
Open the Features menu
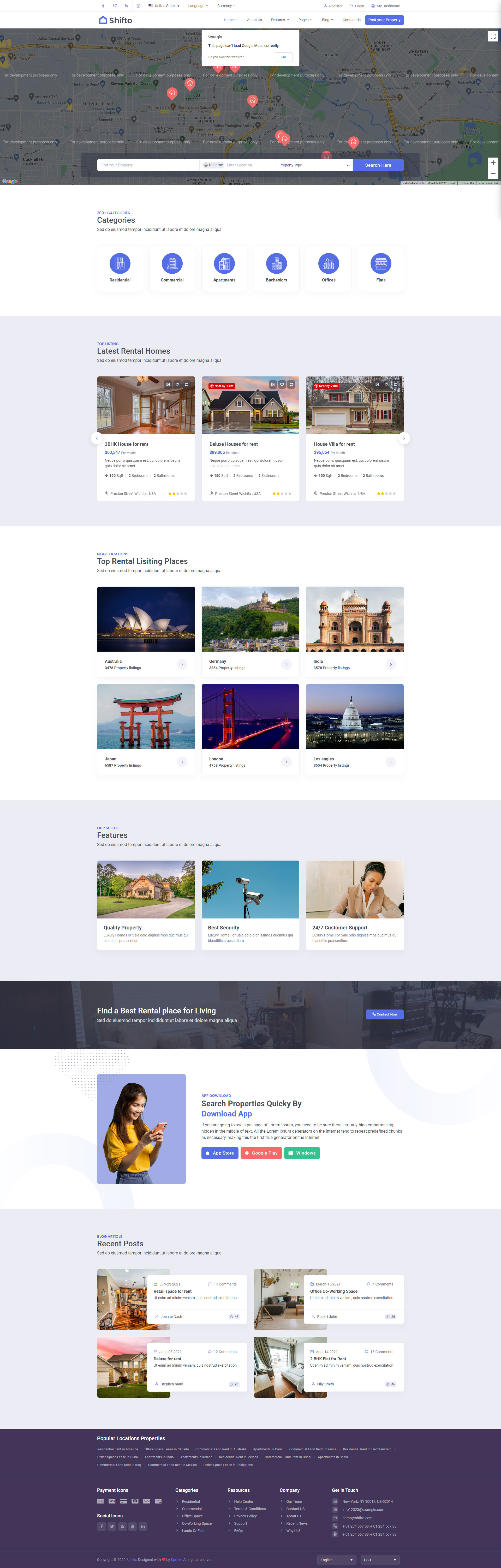point(279,20)
